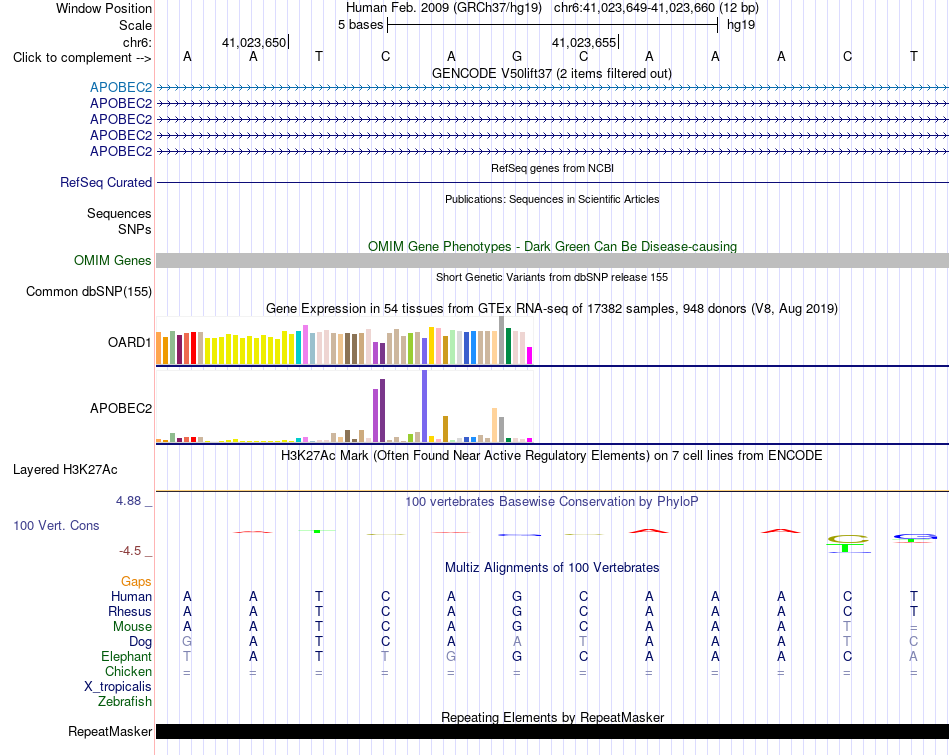Select the OMIM Genes track label
The image size is (950, 755).
point(112,261)
